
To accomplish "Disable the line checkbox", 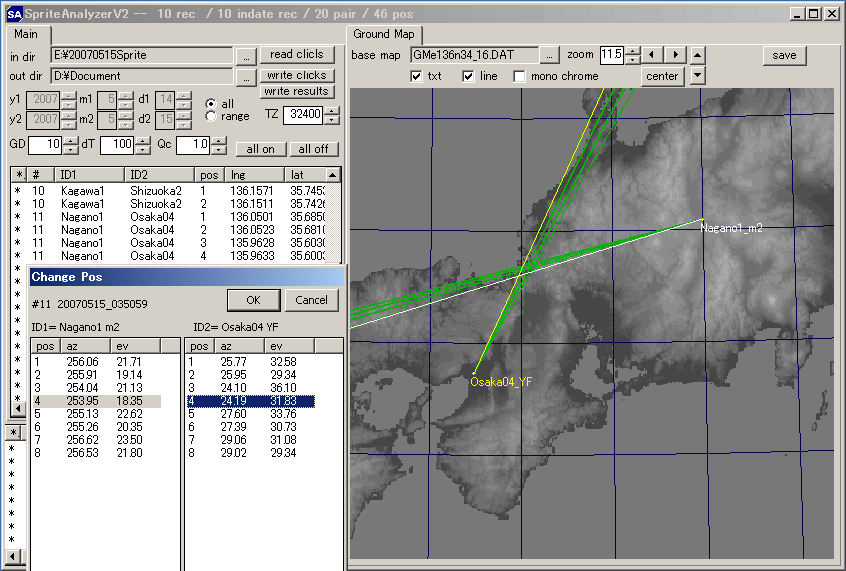I will [x=468, y=77].
